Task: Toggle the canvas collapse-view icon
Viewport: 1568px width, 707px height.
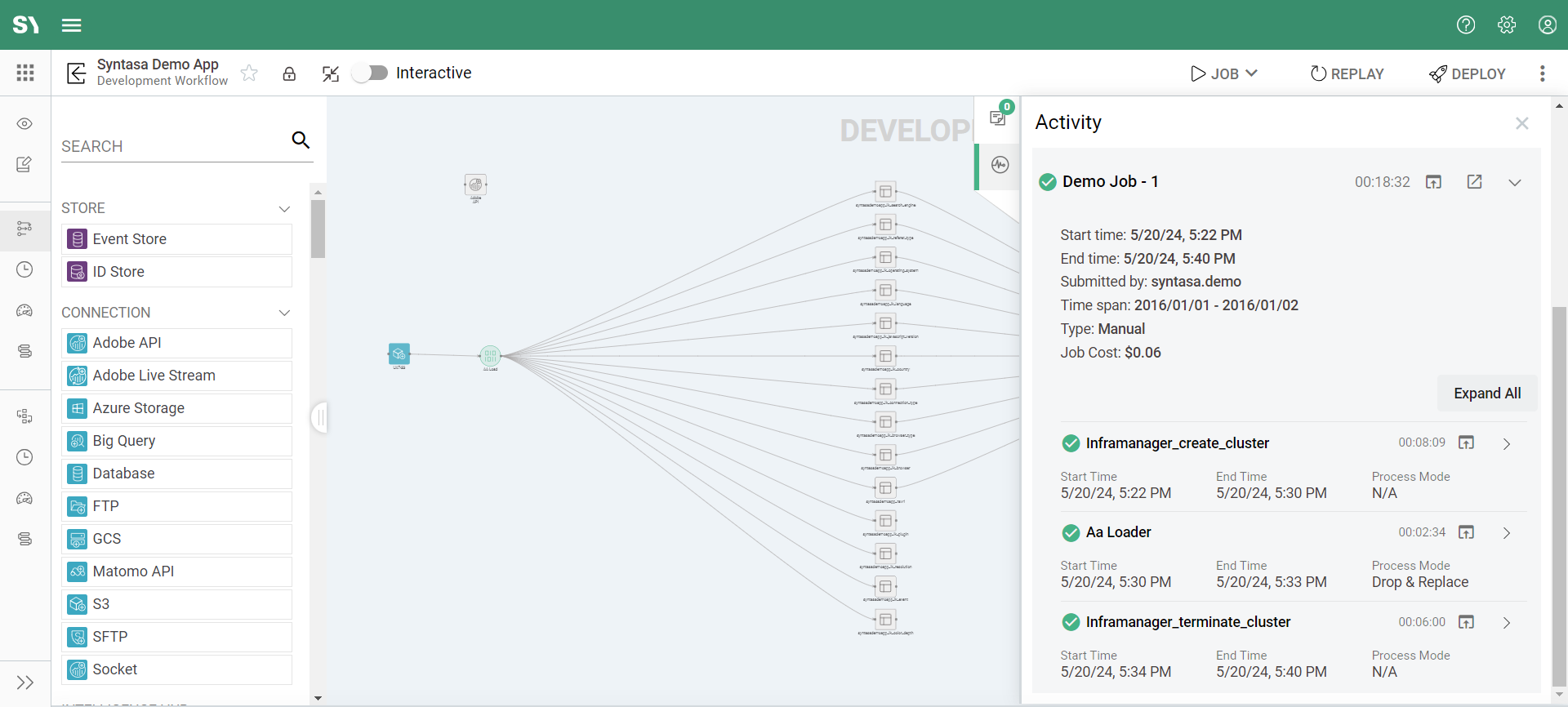Action: 330,73
